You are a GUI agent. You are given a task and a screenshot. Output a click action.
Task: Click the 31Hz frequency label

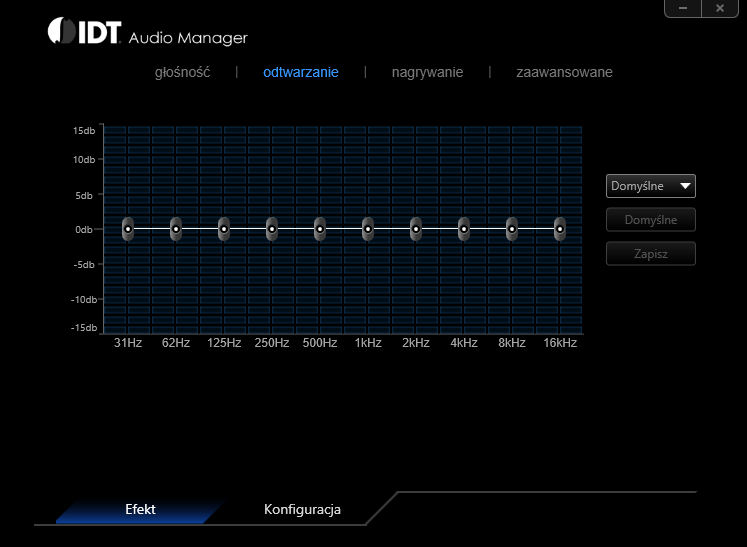pos(128,343)
